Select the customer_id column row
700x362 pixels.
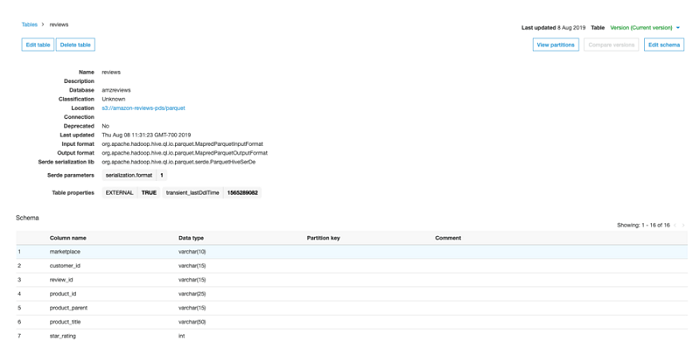352,266
